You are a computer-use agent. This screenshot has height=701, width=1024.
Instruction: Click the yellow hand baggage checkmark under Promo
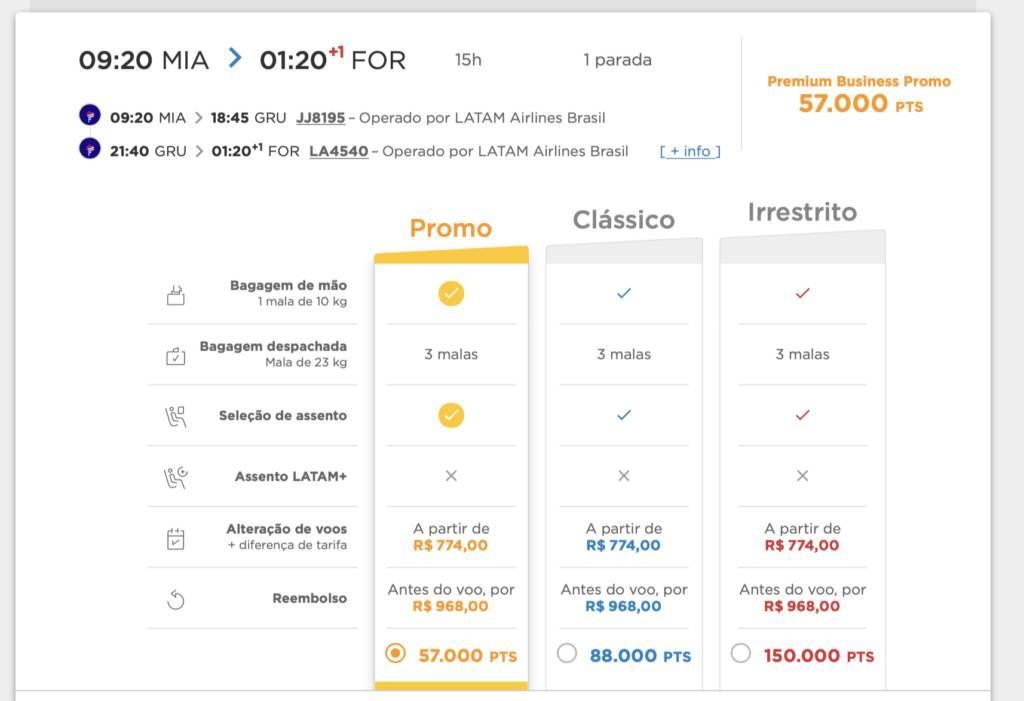tap(451, 293)
